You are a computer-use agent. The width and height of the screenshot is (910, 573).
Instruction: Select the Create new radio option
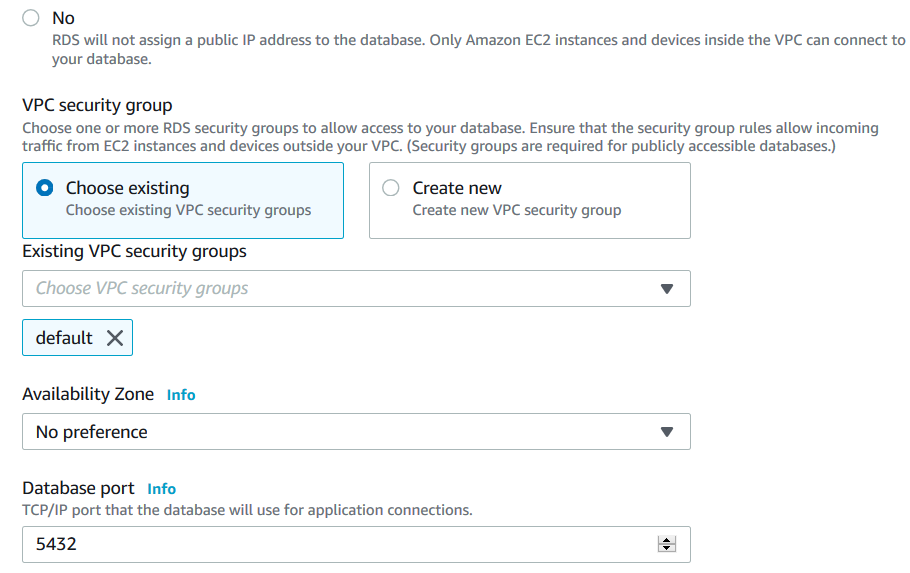point(391,188)
